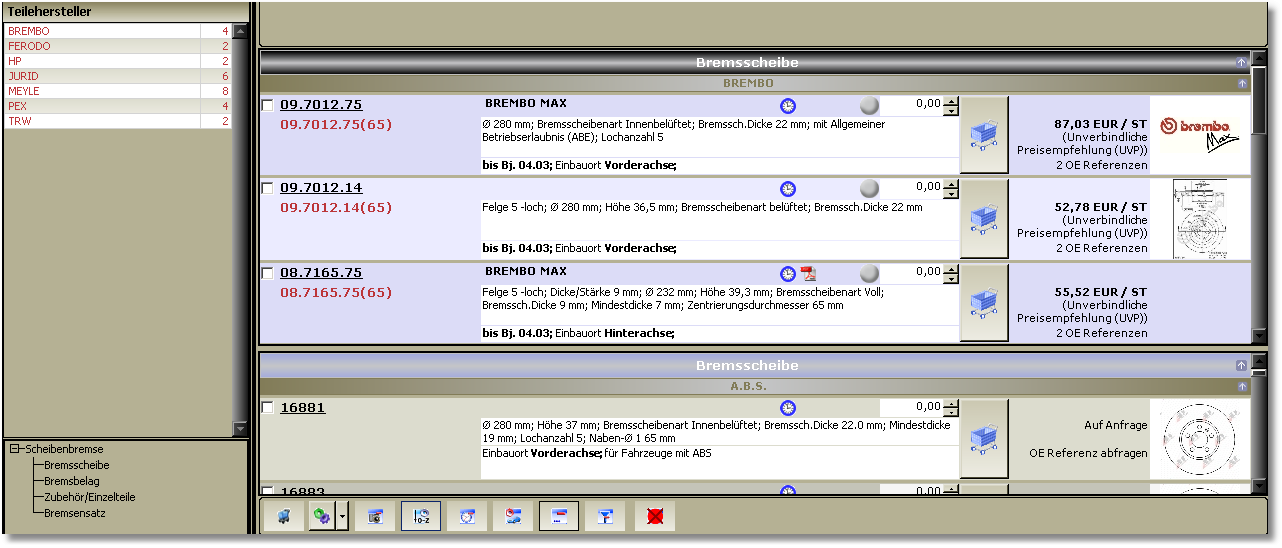This screenshot has width=1282, height=548.
Task: Select HP in the Teilehersteller list
Action: [117, 61]
